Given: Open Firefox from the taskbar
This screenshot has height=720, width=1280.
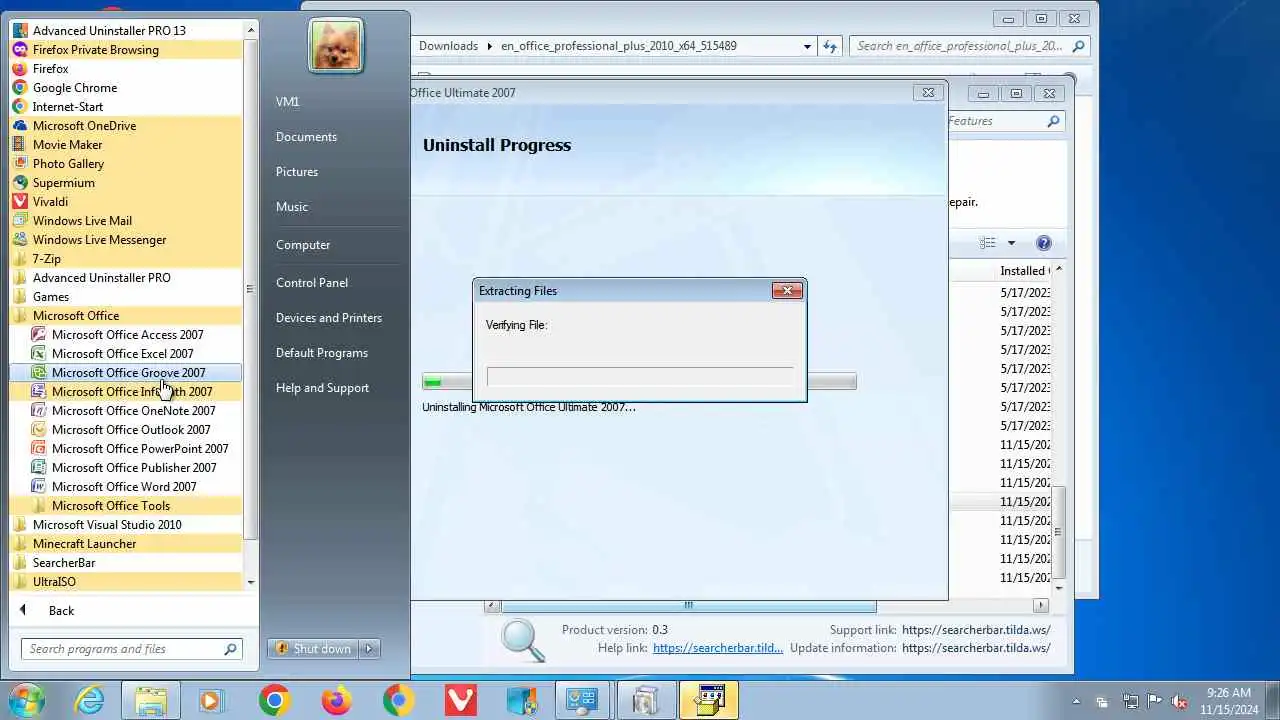Looking at the screenshot, I should [336, 700].
